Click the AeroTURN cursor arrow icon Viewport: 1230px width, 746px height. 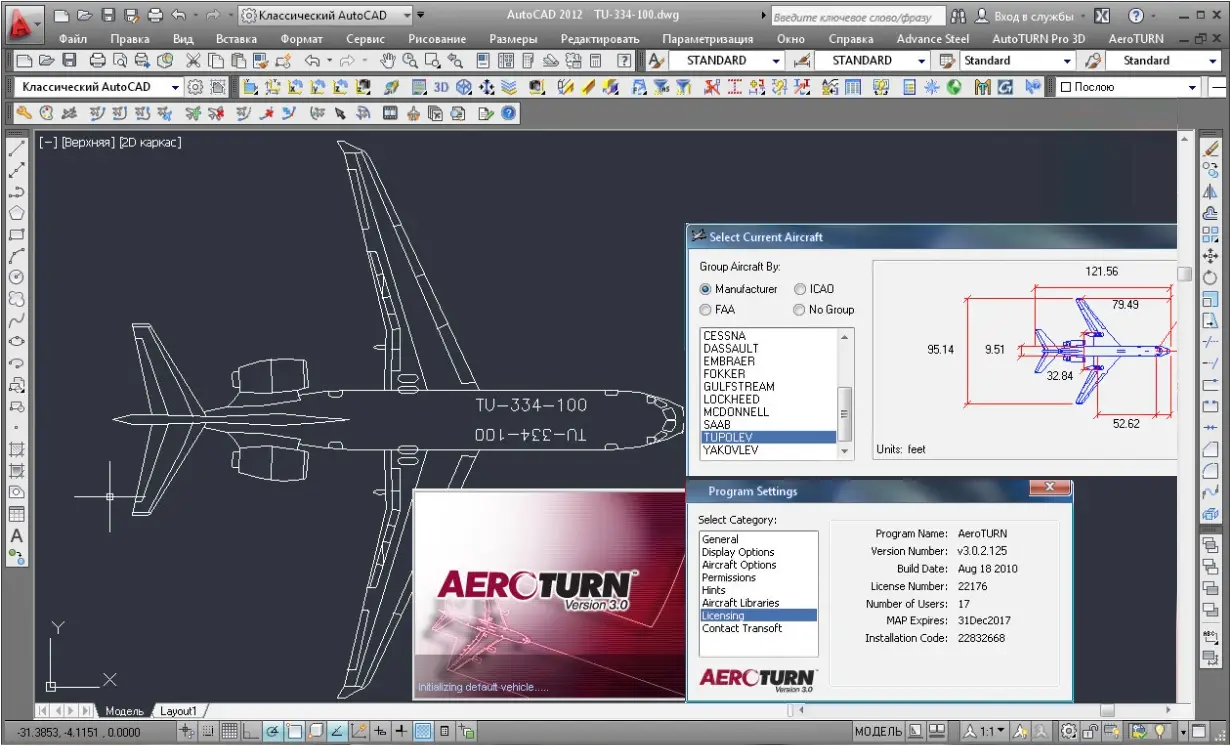click(x=340, y=113)
